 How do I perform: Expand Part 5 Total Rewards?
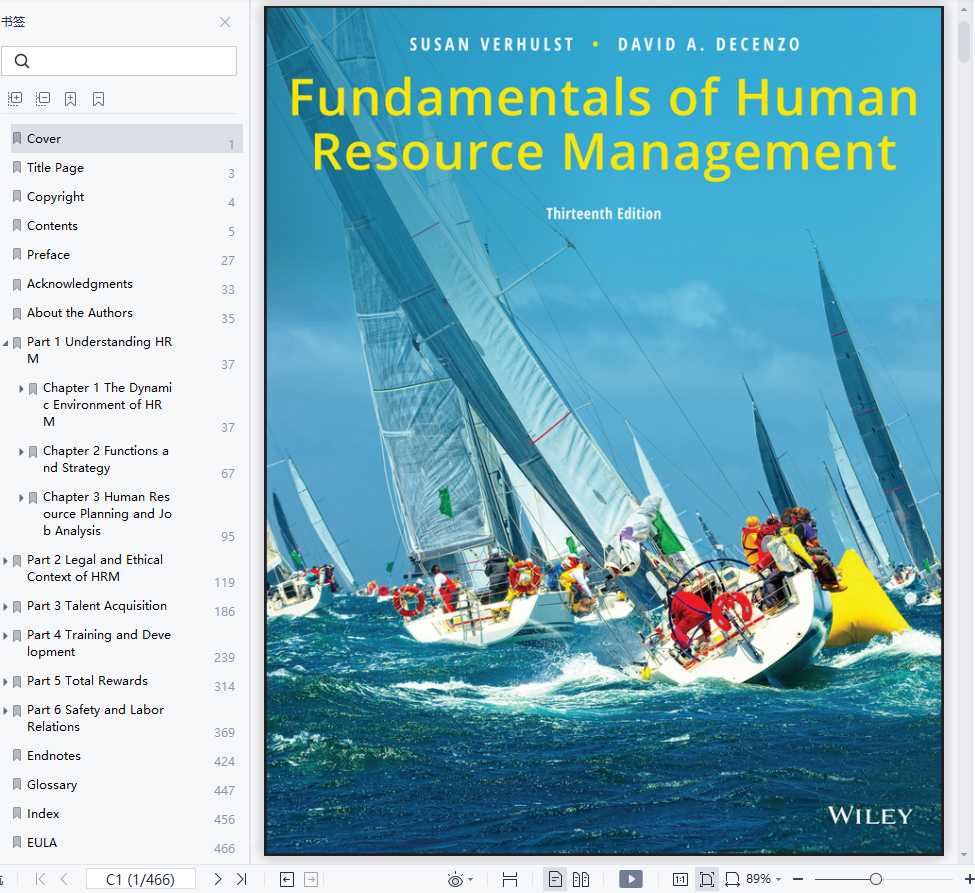pos(6,682)
